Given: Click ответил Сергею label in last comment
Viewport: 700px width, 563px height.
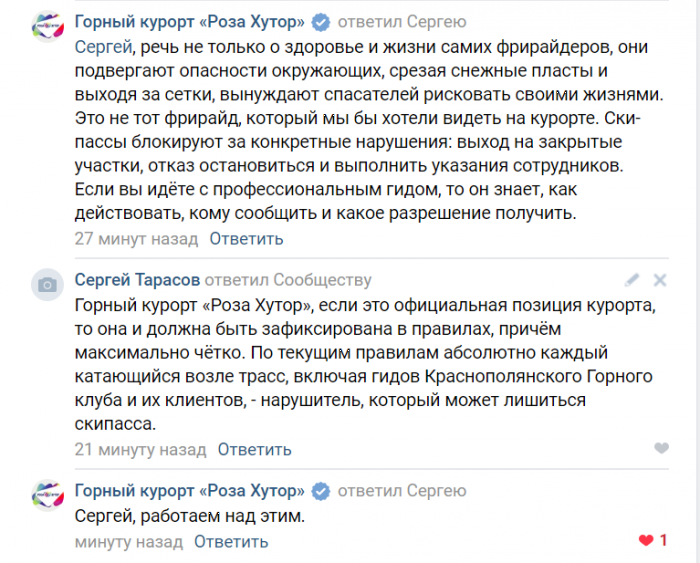Looking at the screenshot, I should pyautogui.click(x=402, y=491).
